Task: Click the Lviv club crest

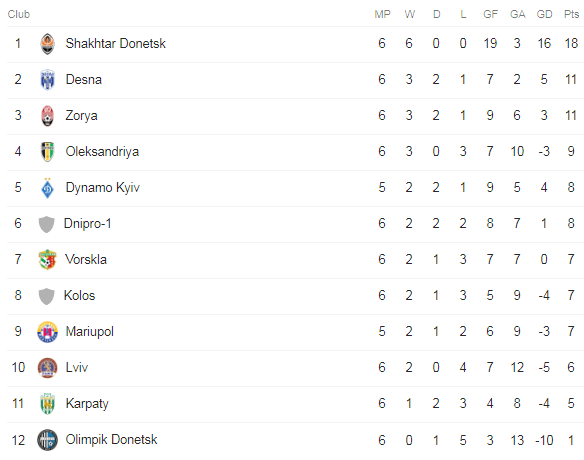Action: [x=47, y=368]
